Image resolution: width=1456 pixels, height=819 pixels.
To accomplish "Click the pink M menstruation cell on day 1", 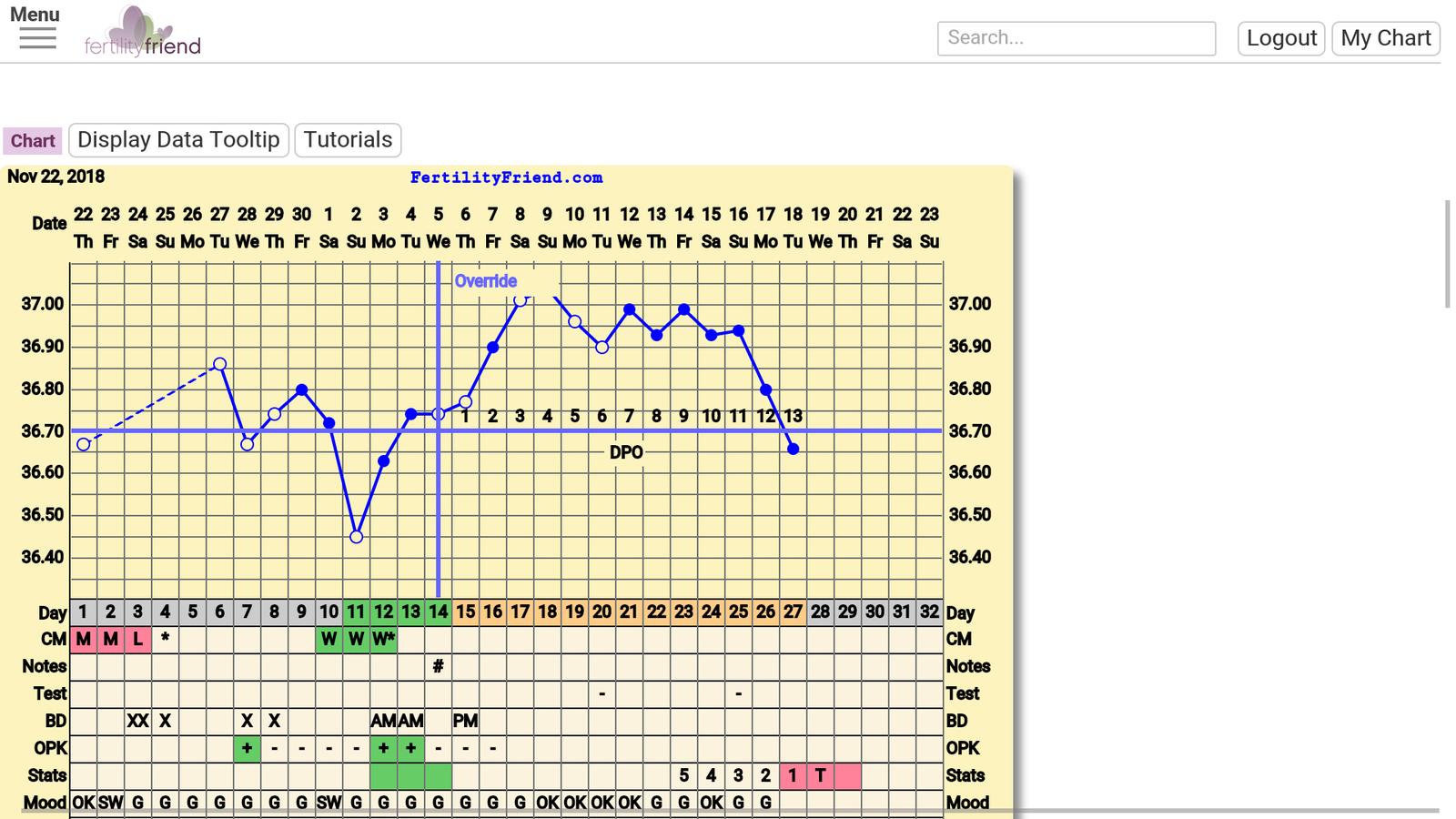I will 83,639.
